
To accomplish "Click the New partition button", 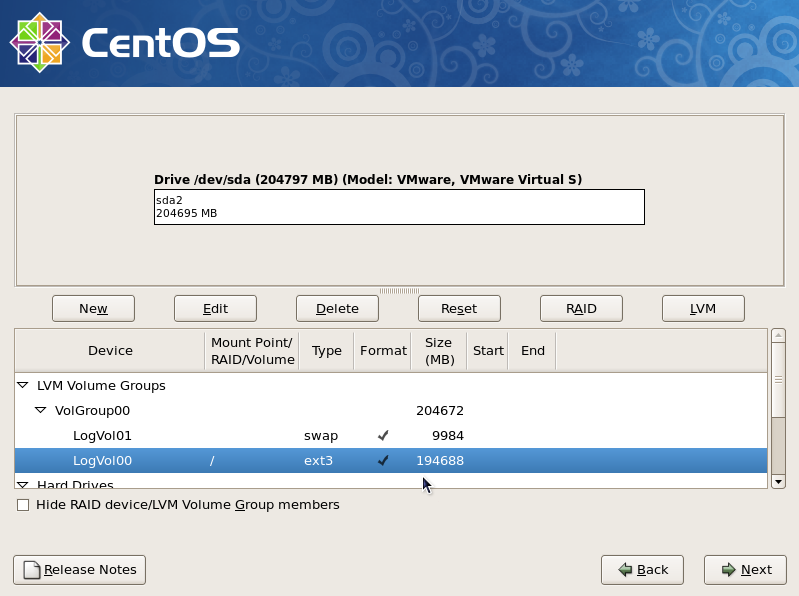I will click(93, 309).
